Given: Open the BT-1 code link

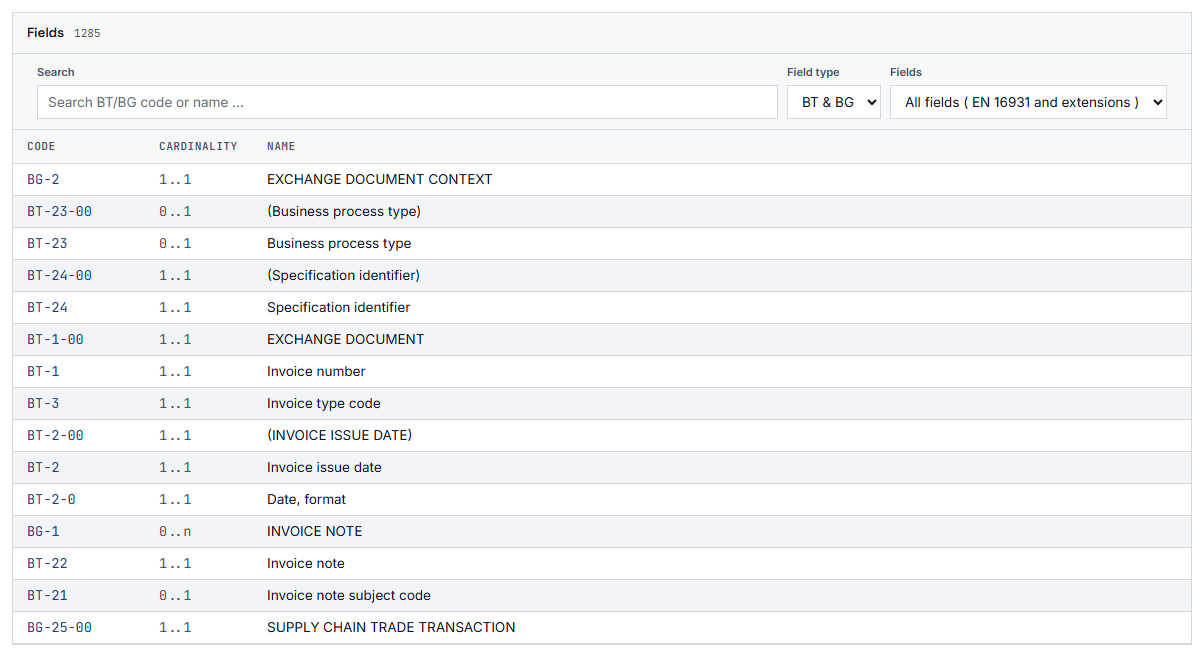Looking at the screenshot, I should [43, 371].
